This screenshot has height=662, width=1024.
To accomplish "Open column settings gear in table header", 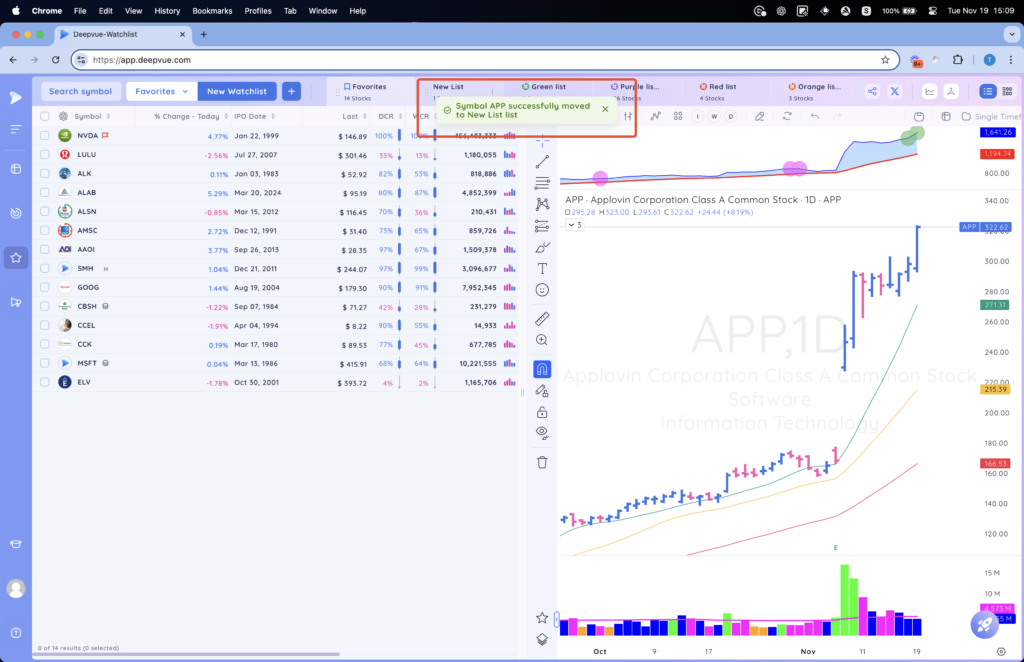I will [63, 116].
